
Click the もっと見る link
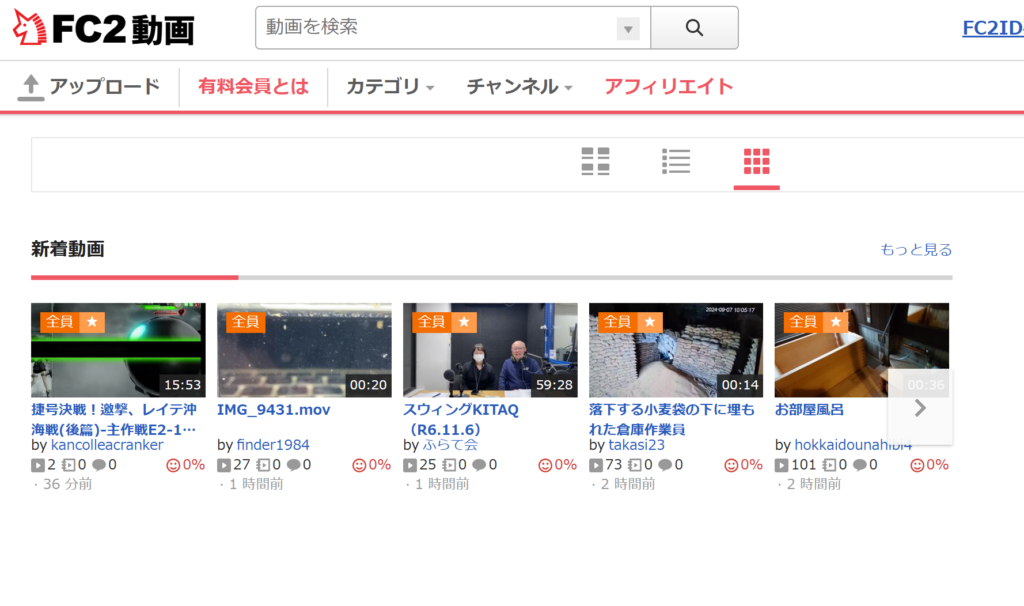[x=915, y=250]
